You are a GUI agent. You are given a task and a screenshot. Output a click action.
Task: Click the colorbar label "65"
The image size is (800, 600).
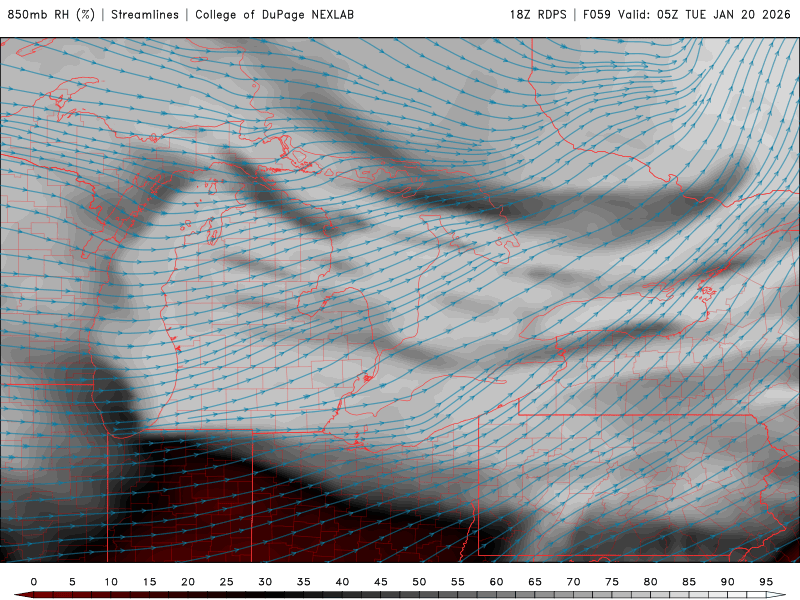(535, 582)
